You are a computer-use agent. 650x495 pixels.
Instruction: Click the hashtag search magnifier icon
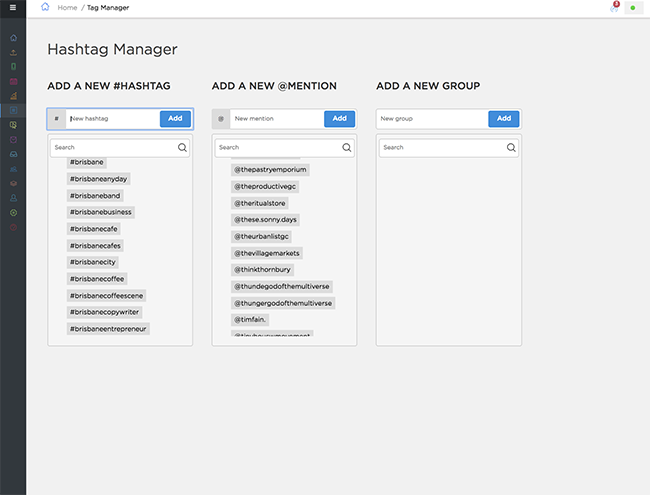[182, 148]
